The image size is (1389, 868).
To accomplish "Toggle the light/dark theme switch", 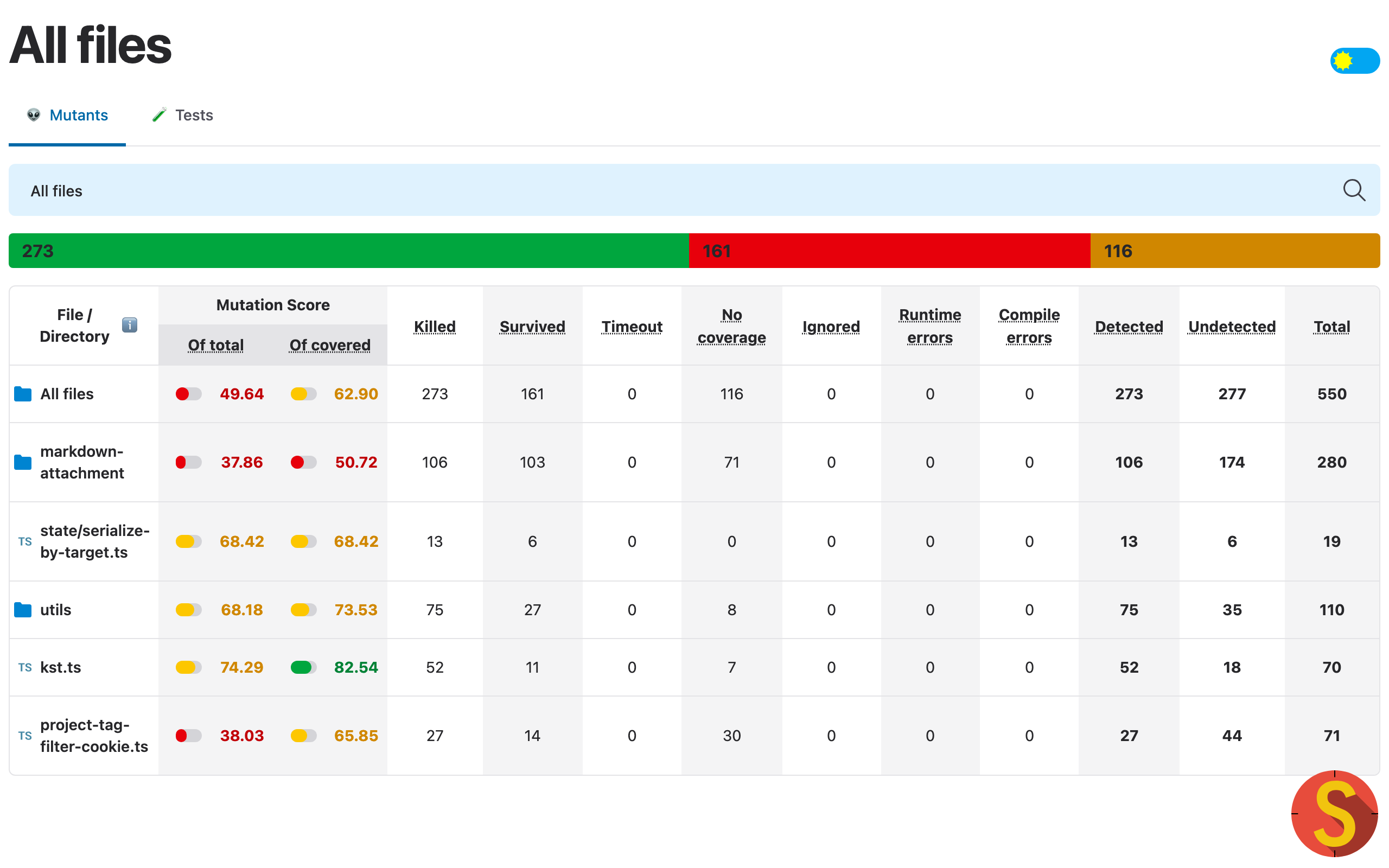I will pyautogui.click(x=1355, y=61).
